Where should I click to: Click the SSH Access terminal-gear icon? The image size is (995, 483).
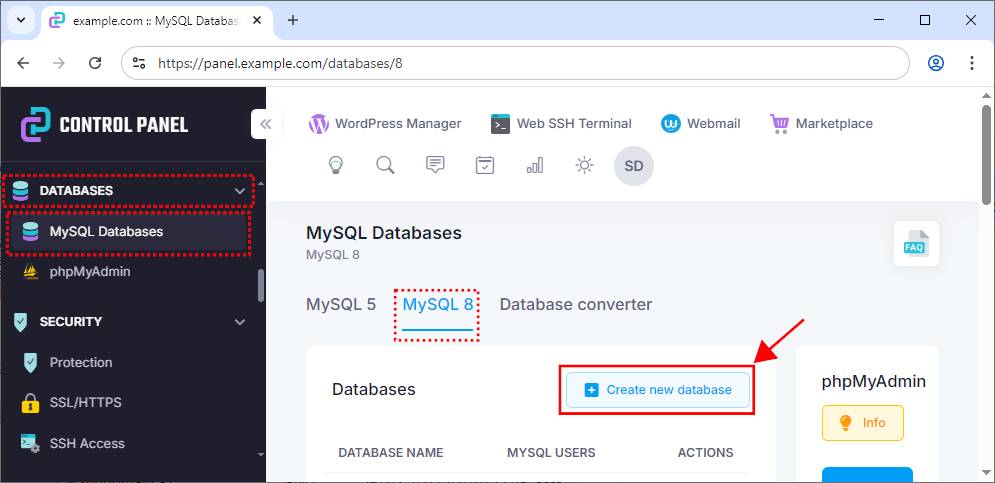pyautogui.click(x=30, y=444)
